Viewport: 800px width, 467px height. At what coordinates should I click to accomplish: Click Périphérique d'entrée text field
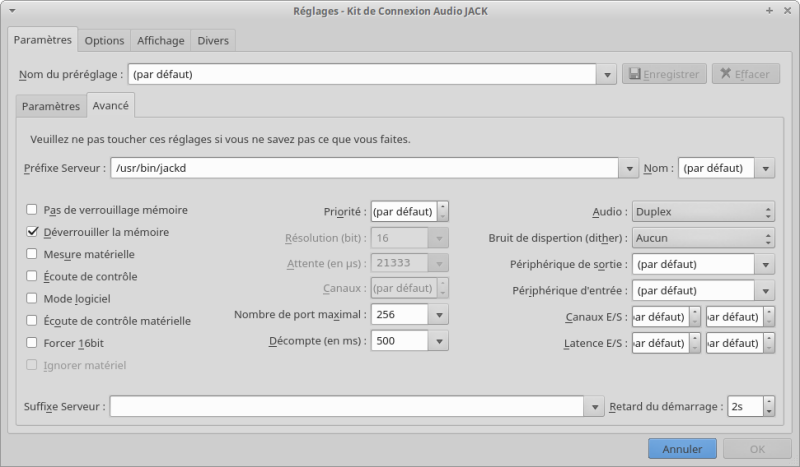pyautogui.click(x=693, y=291)
